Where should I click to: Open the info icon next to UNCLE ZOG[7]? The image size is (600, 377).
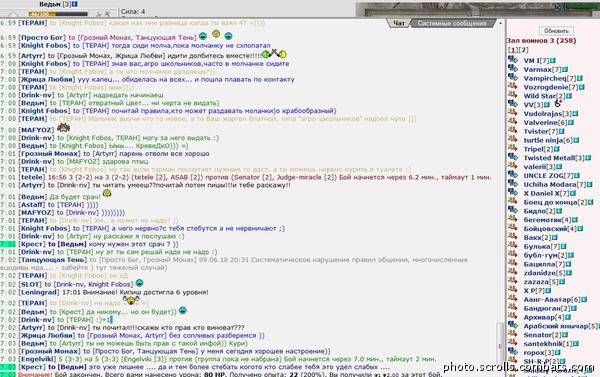tap(577, 176)
